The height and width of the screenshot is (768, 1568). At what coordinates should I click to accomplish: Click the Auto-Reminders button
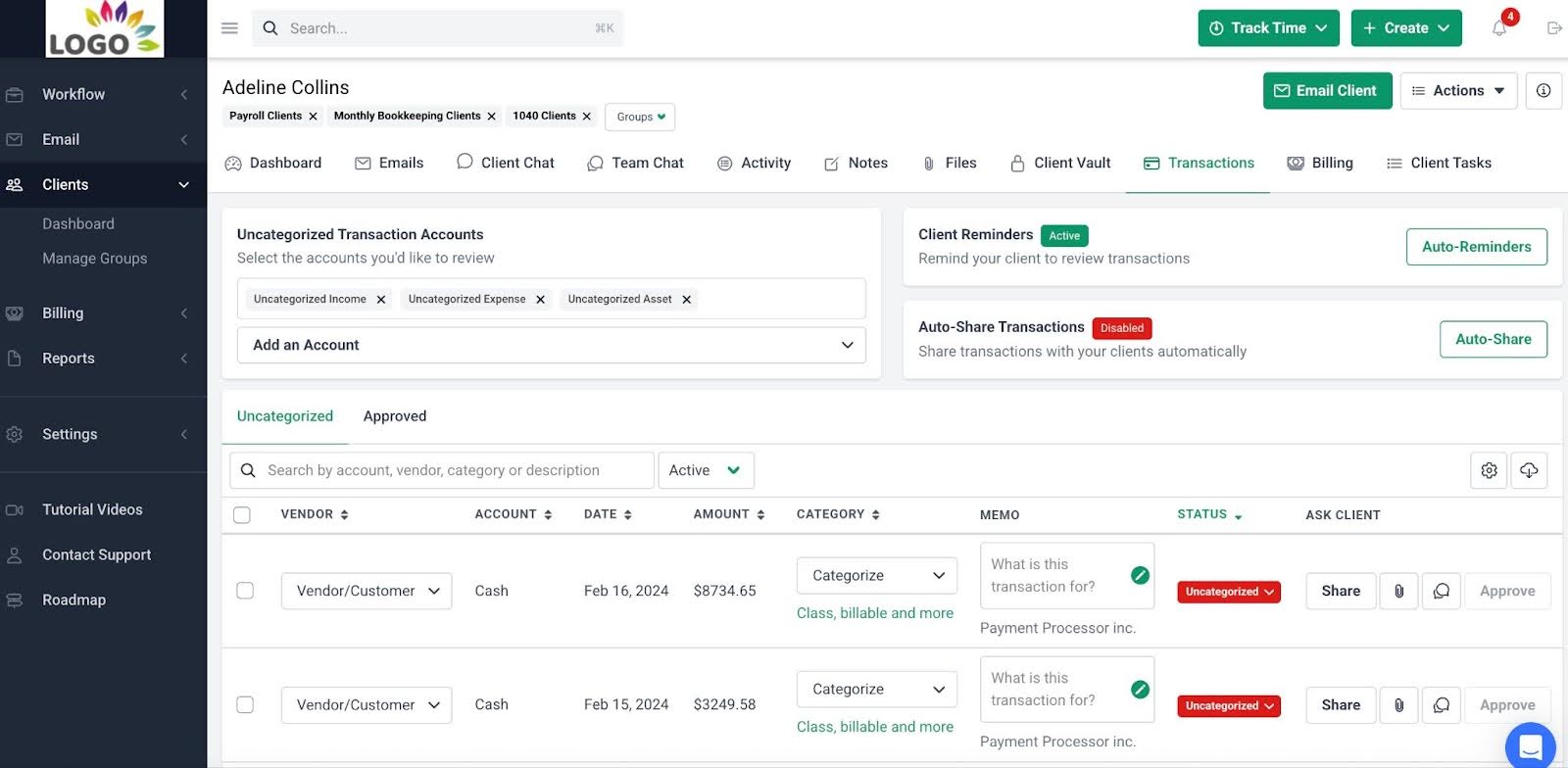coord(1476,247)
